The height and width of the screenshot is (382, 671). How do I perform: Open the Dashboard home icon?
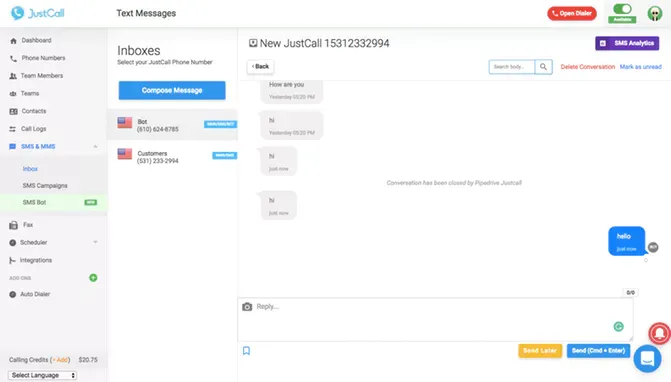point(13,41)
